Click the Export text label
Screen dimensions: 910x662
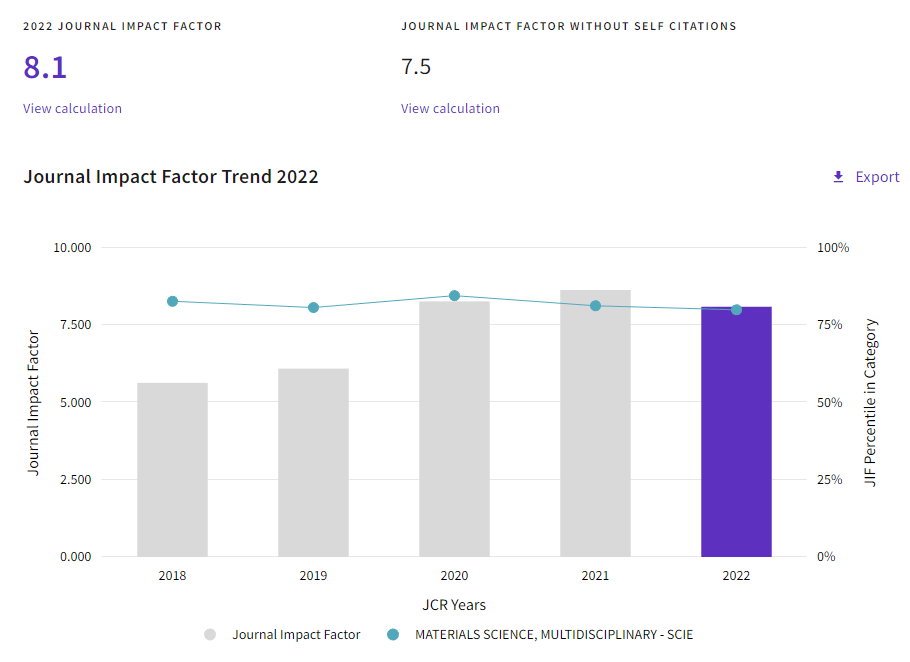coord(877,177)
